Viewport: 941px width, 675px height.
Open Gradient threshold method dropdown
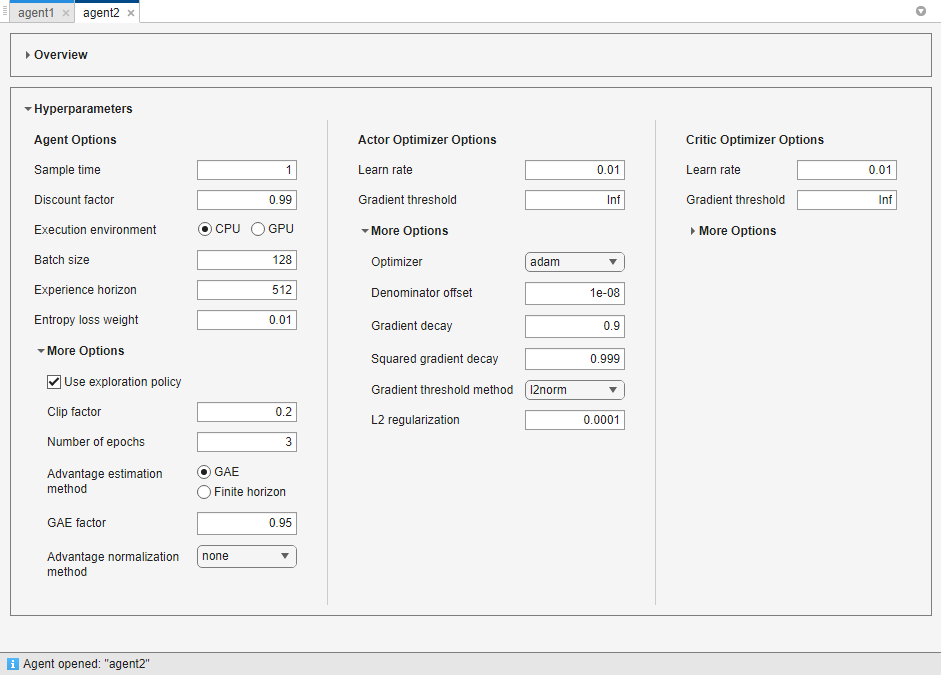coord(574,390)
